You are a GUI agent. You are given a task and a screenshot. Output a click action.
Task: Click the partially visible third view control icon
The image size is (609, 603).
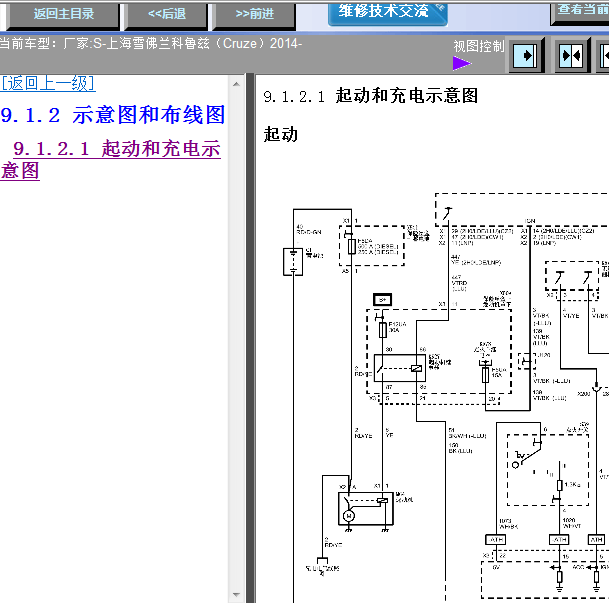(x=603, y=56)
